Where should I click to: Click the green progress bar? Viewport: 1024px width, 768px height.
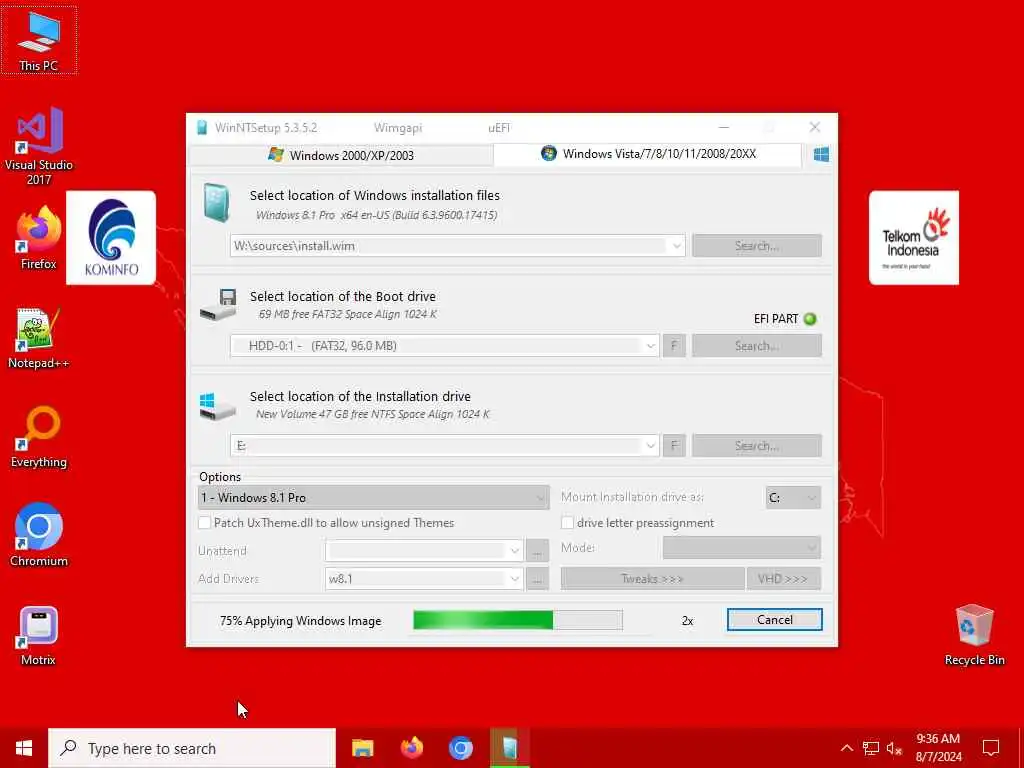click(518, 620)
